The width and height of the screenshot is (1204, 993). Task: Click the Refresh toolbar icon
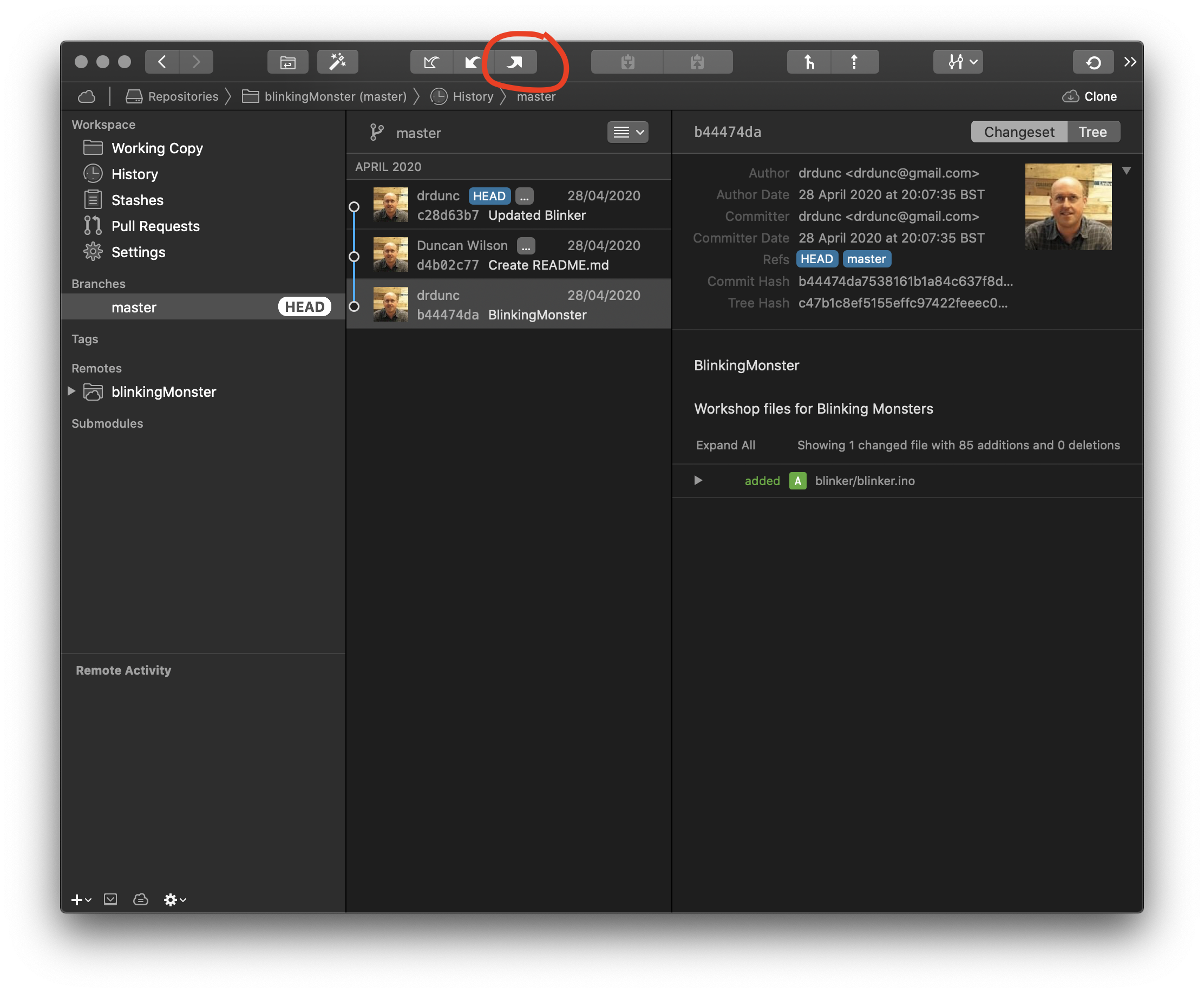click(1093, 62)
